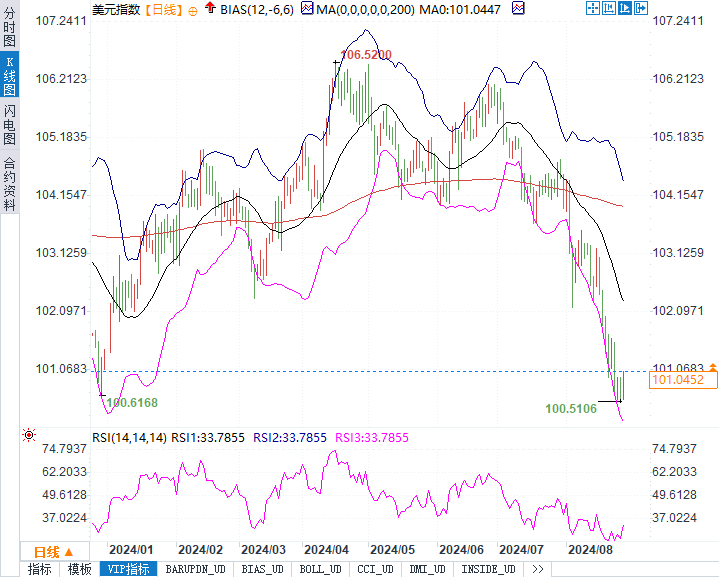Viewport: 719px width, 577px height.
Task: Apply the CCI_UD indicator
Action: (376, 569)
